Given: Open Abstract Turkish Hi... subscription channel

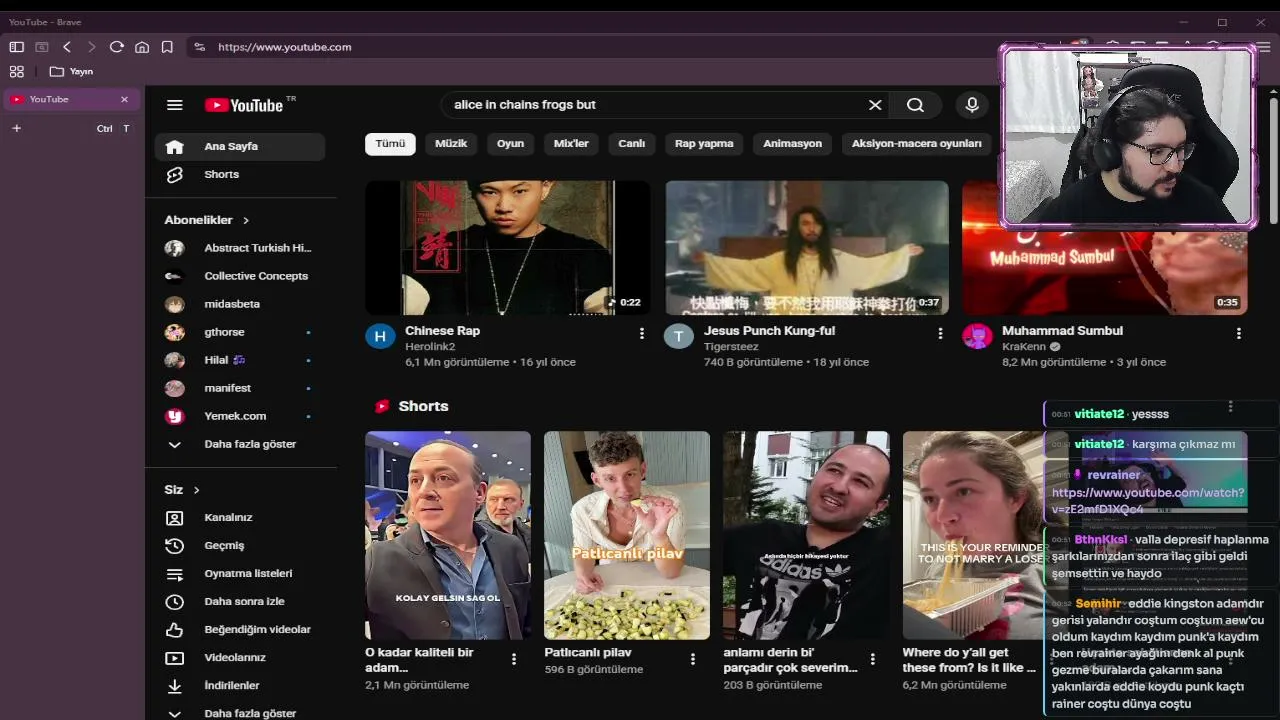Looking at the screenshot, I should pos(240,248).
